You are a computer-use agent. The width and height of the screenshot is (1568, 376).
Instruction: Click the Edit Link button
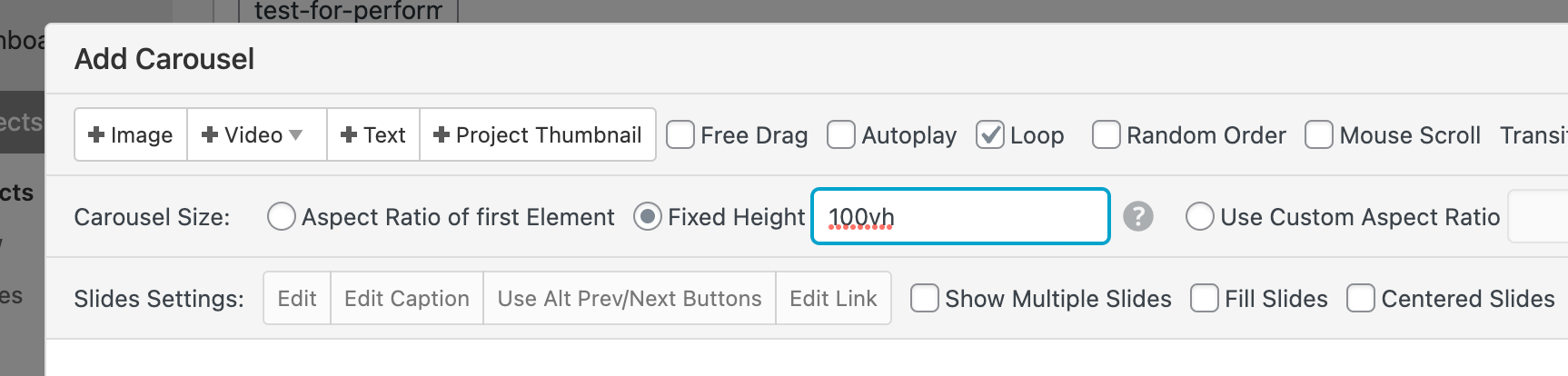click(x=833, y=299)
